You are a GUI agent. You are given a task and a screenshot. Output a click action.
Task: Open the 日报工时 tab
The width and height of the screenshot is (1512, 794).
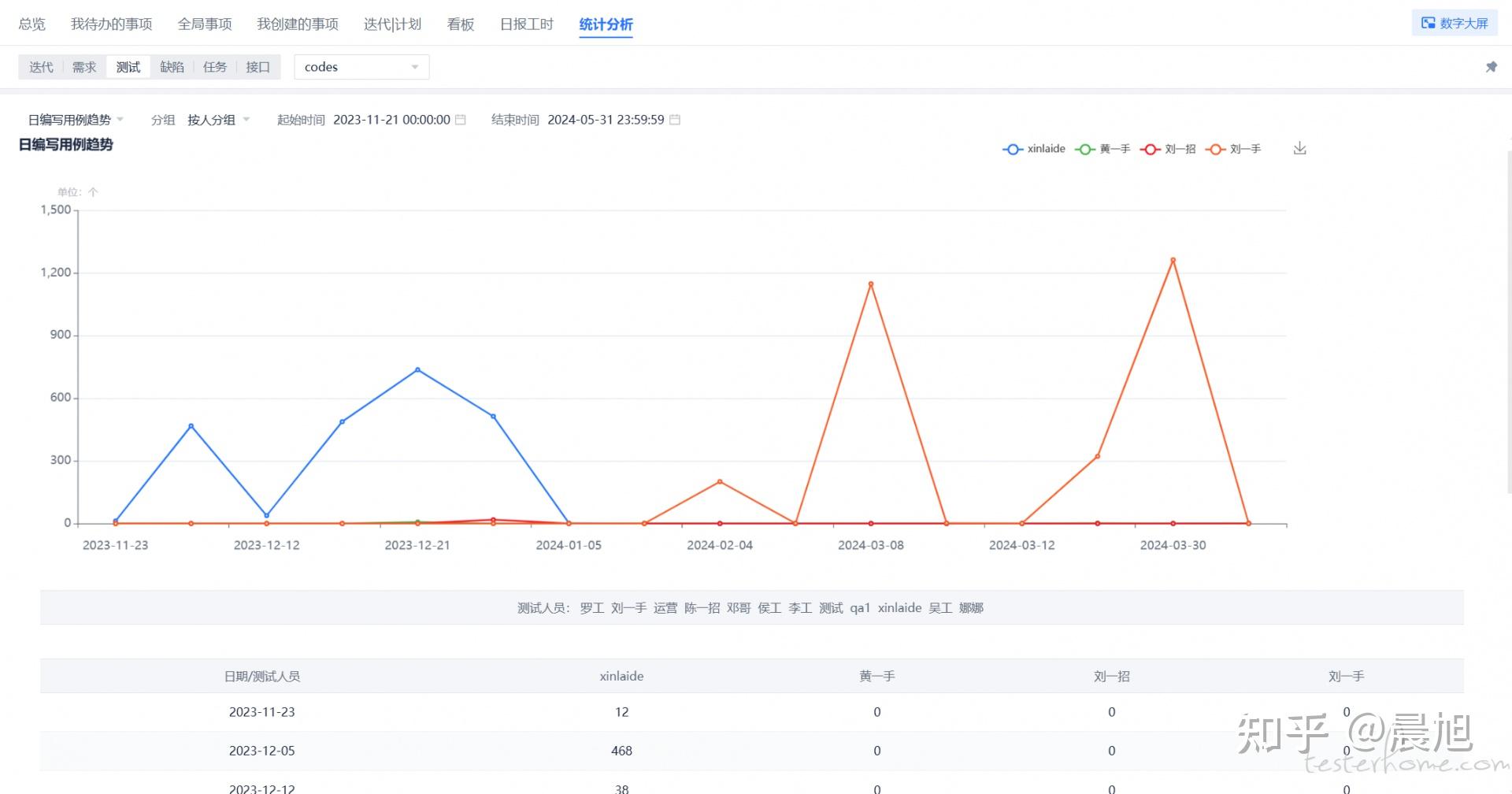click(526, 24)
